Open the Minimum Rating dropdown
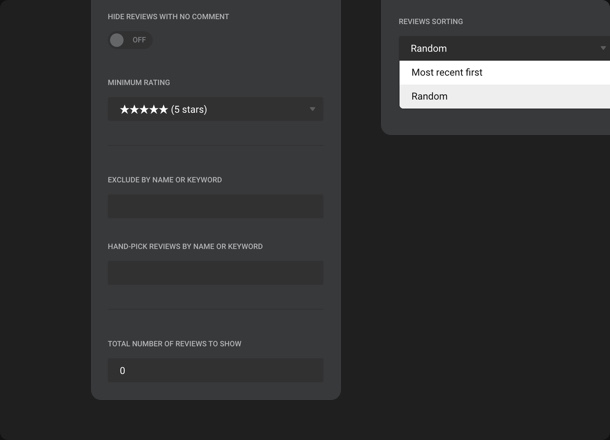 click(215, 109)
